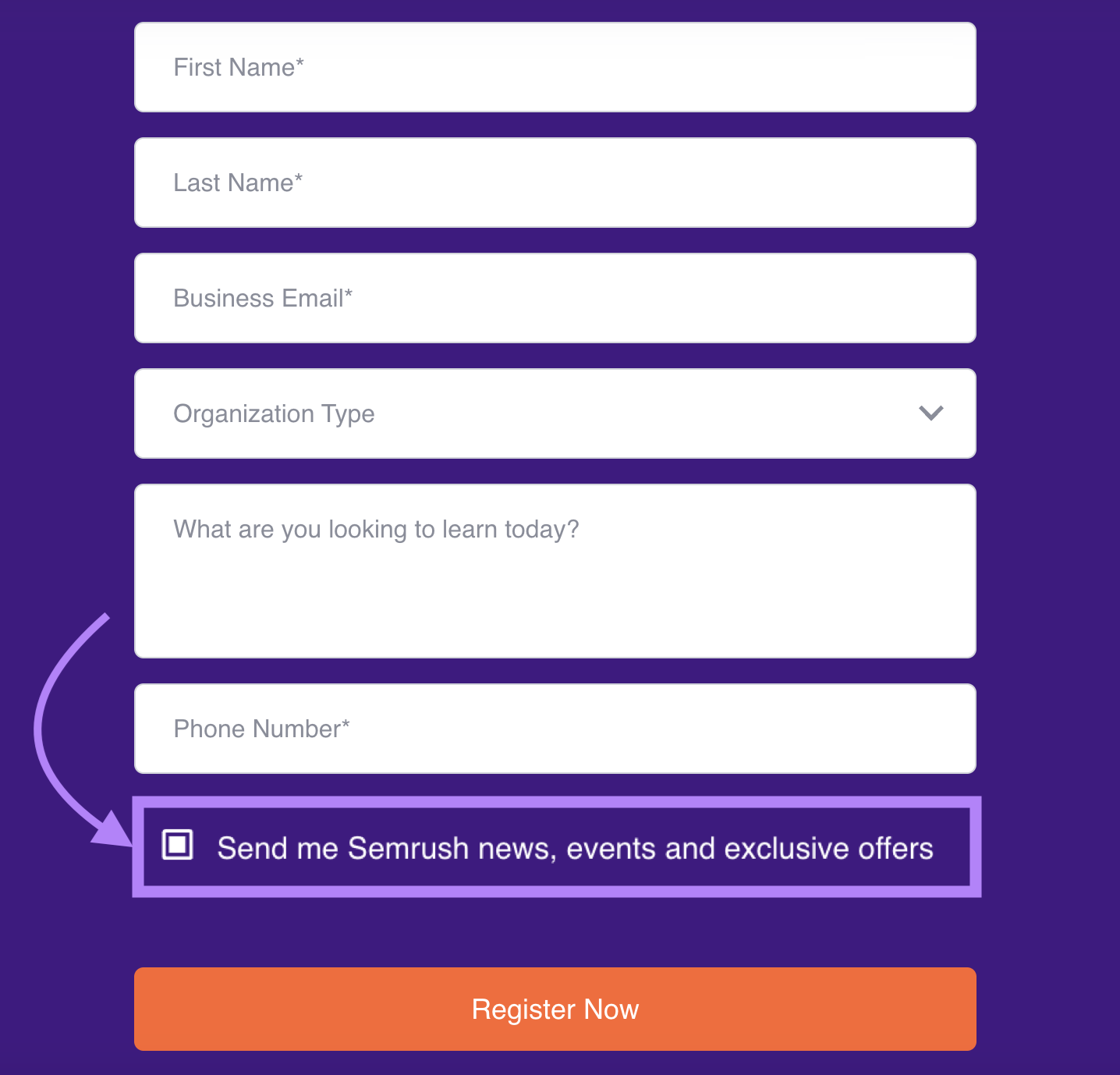The height and width of the screenshot is (1075, 1120).
Task: Click the highlighted checkbox row border
Action: tap(556, 805)
